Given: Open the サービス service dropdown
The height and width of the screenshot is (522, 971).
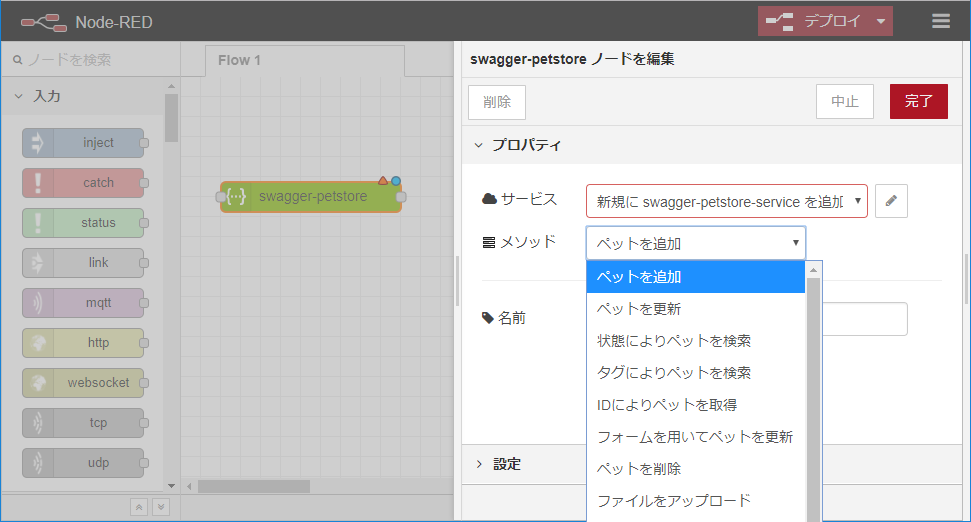Looking at the screenshot, I should click(x=726, y=201).
